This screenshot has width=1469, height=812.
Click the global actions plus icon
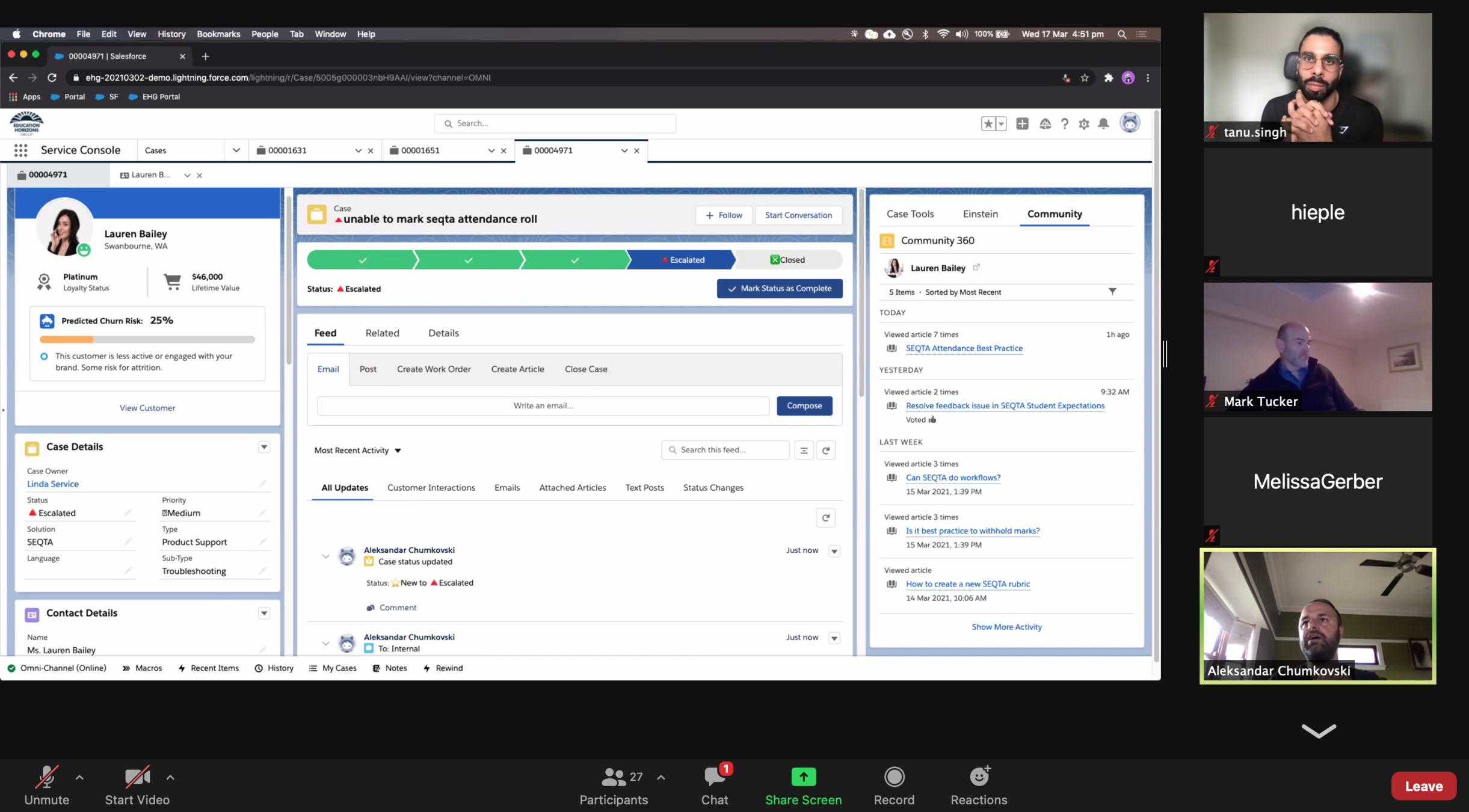point(1022,124)
